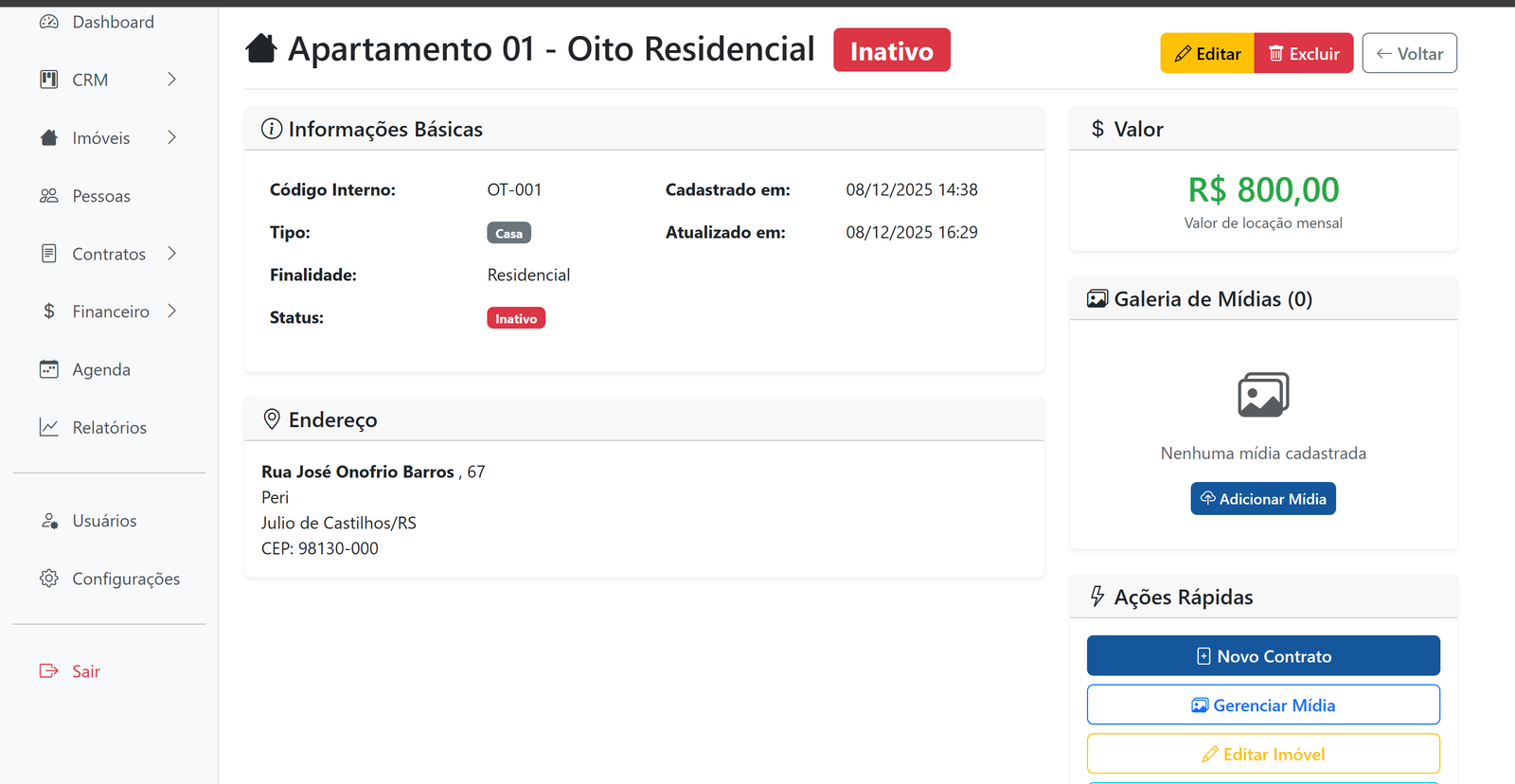Create a Novo Contrato from quick actions
The width and height of the screenshot is (1515, 784).
pyautogui.click(x=1263, y=656)
